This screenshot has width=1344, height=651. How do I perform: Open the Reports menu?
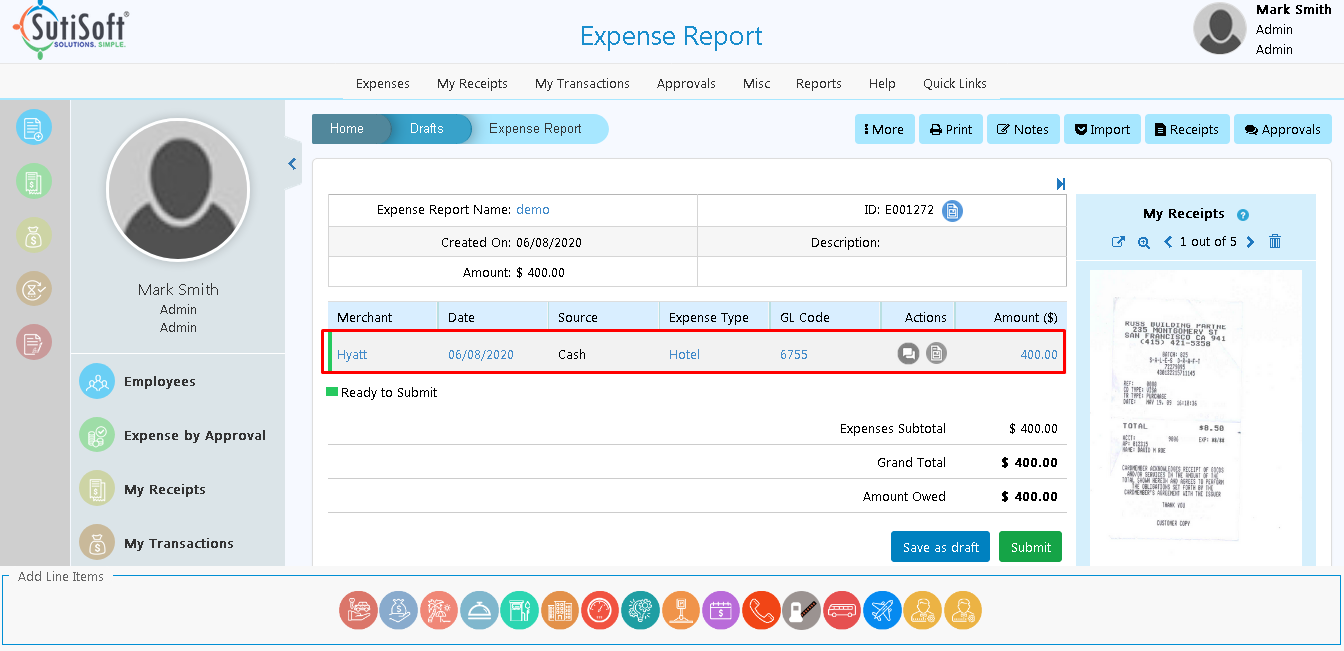pyautogui.click(x=819, y=84)
